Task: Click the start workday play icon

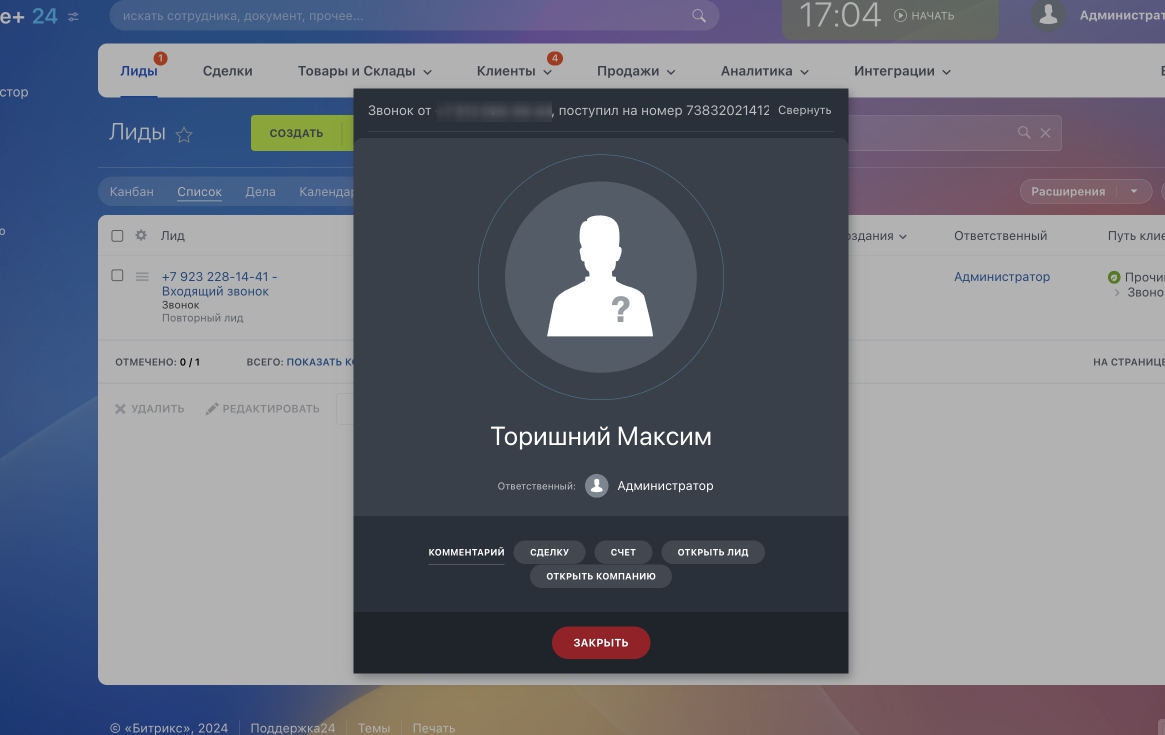Action: pos(900,16)
